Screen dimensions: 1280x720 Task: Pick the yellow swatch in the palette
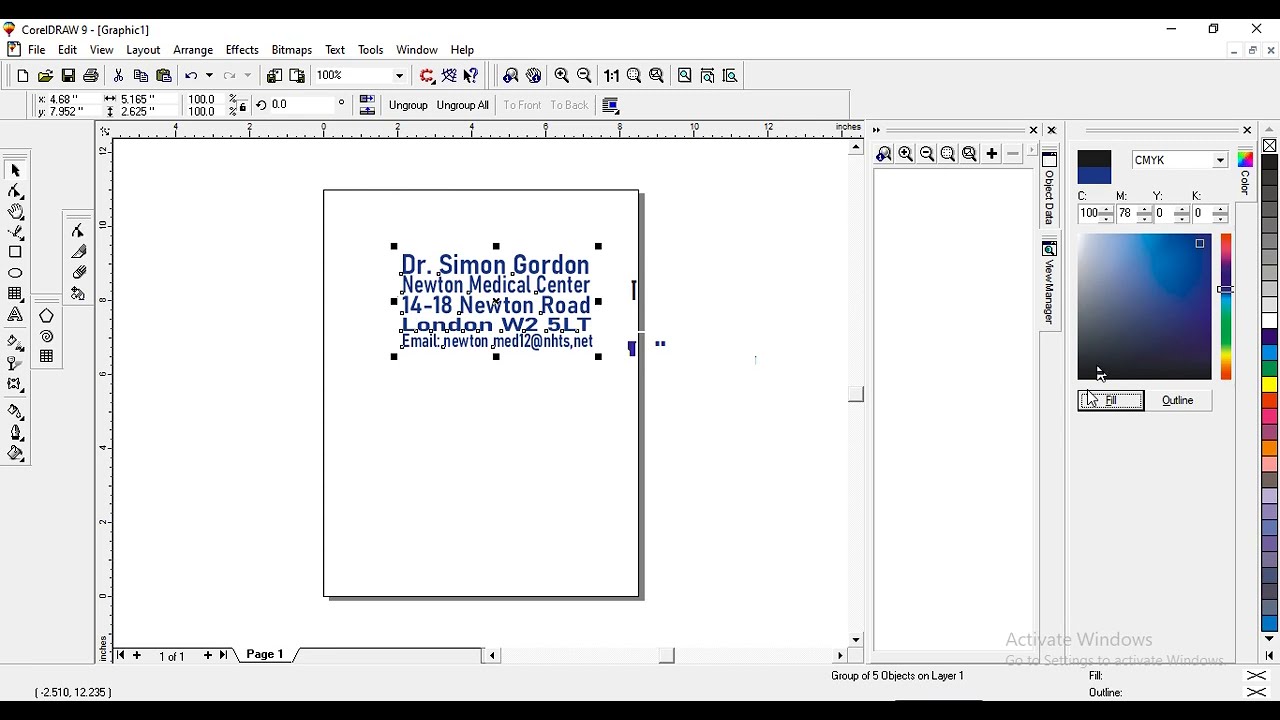[x=1270, y=385]
